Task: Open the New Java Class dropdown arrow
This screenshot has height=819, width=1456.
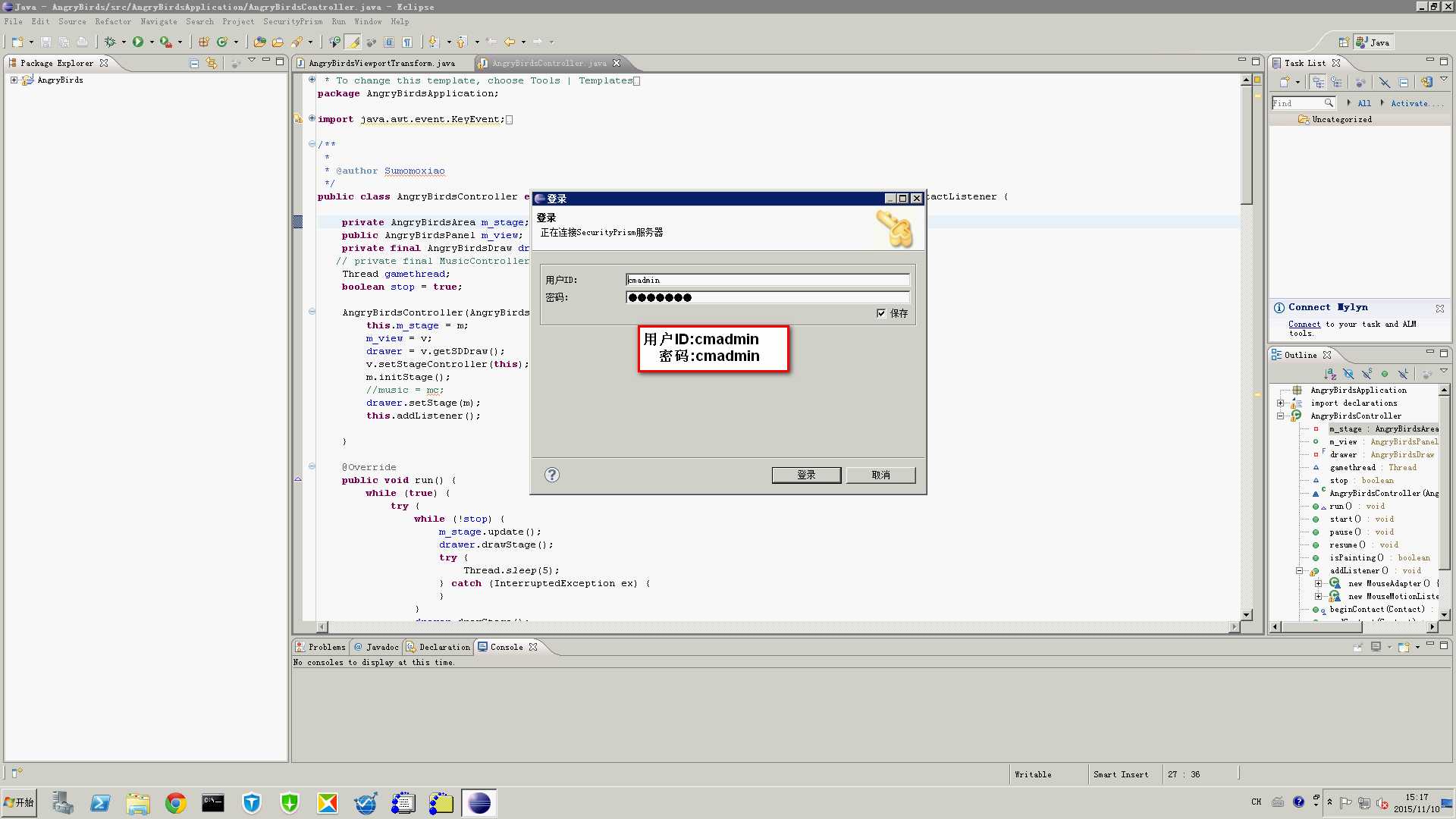Action: point(236,42)
